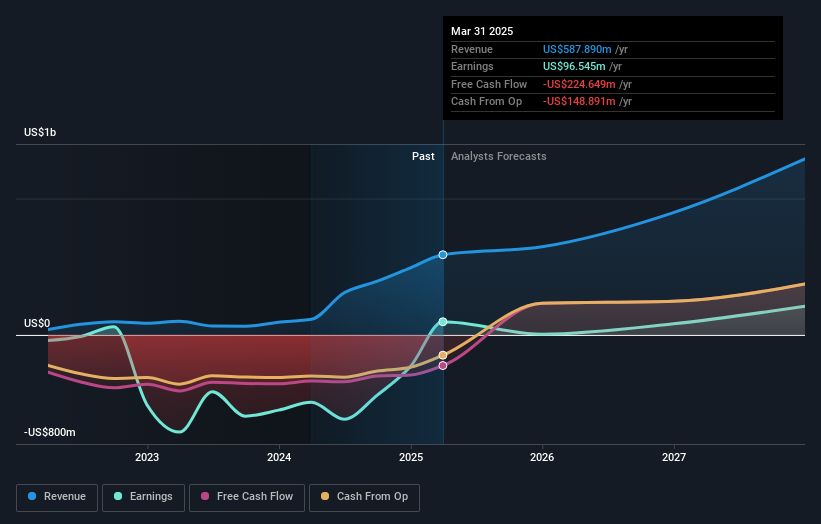Click the Revenue data point marker
Screen dimensions: 821x524
point(443,255)
